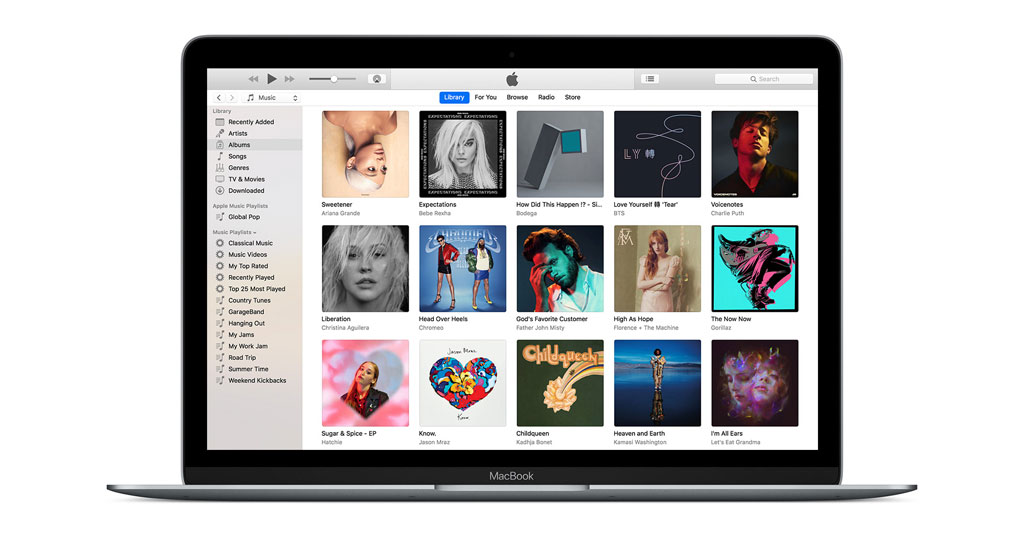Screen dimensions: 1024x535
Task: Click the Kamasi Washington artist name
Action: (x=640, y=442)
